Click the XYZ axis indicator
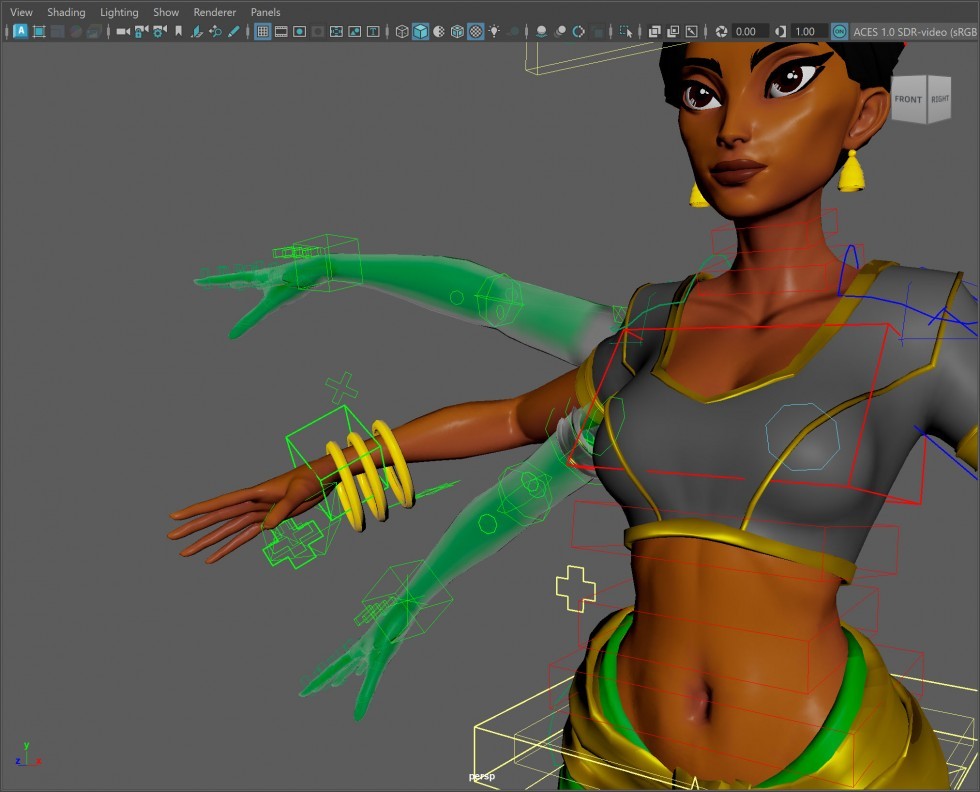The width and height of the screenshot is (980, 792). pyautogui.click(x=28, y=754)
